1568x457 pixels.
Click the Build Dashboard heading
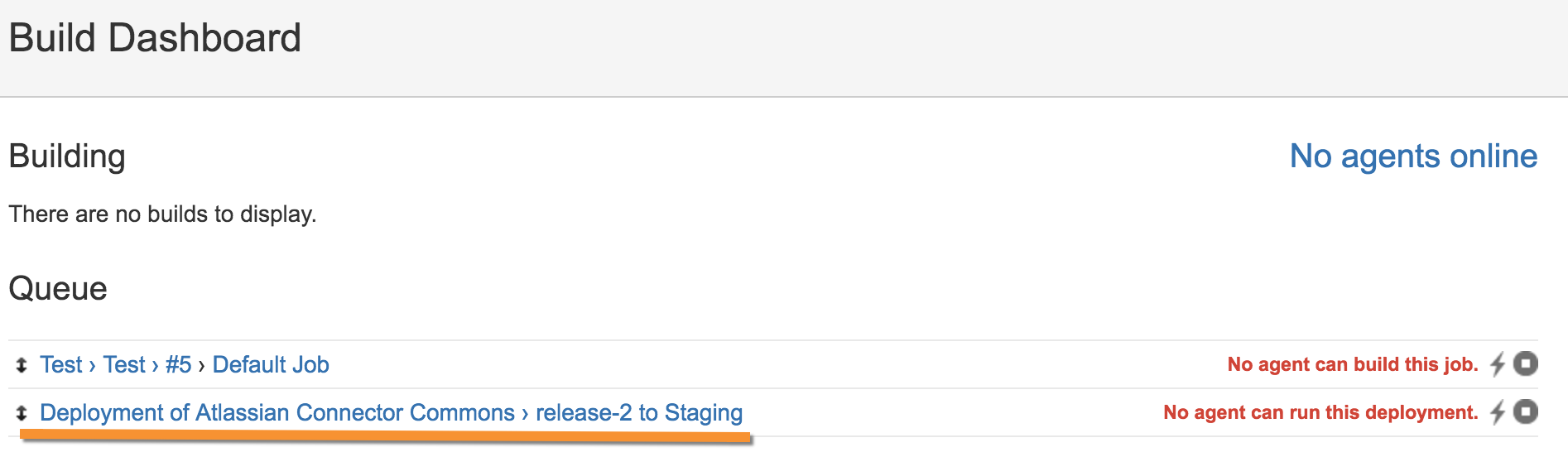tap(155, 38)
